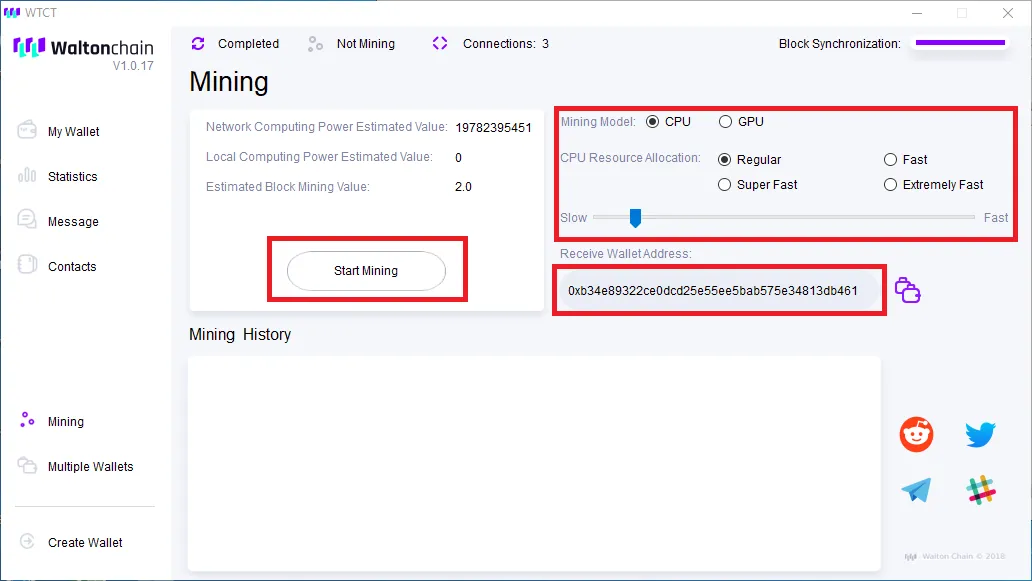The image size is (1032, 581).
Task: Click the sync Completed refresh icon
Action: tap(198, 43)
